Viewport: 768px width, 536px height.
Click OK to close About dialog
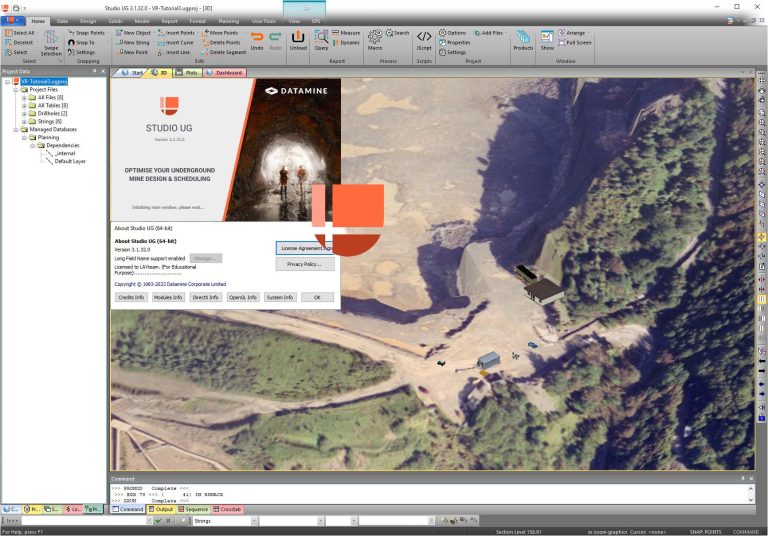point(317,297)
